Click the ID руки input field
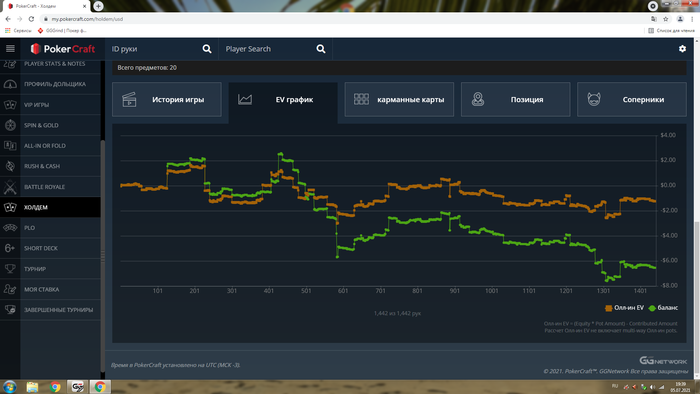 pyautogui.click(x=154, y=49)
